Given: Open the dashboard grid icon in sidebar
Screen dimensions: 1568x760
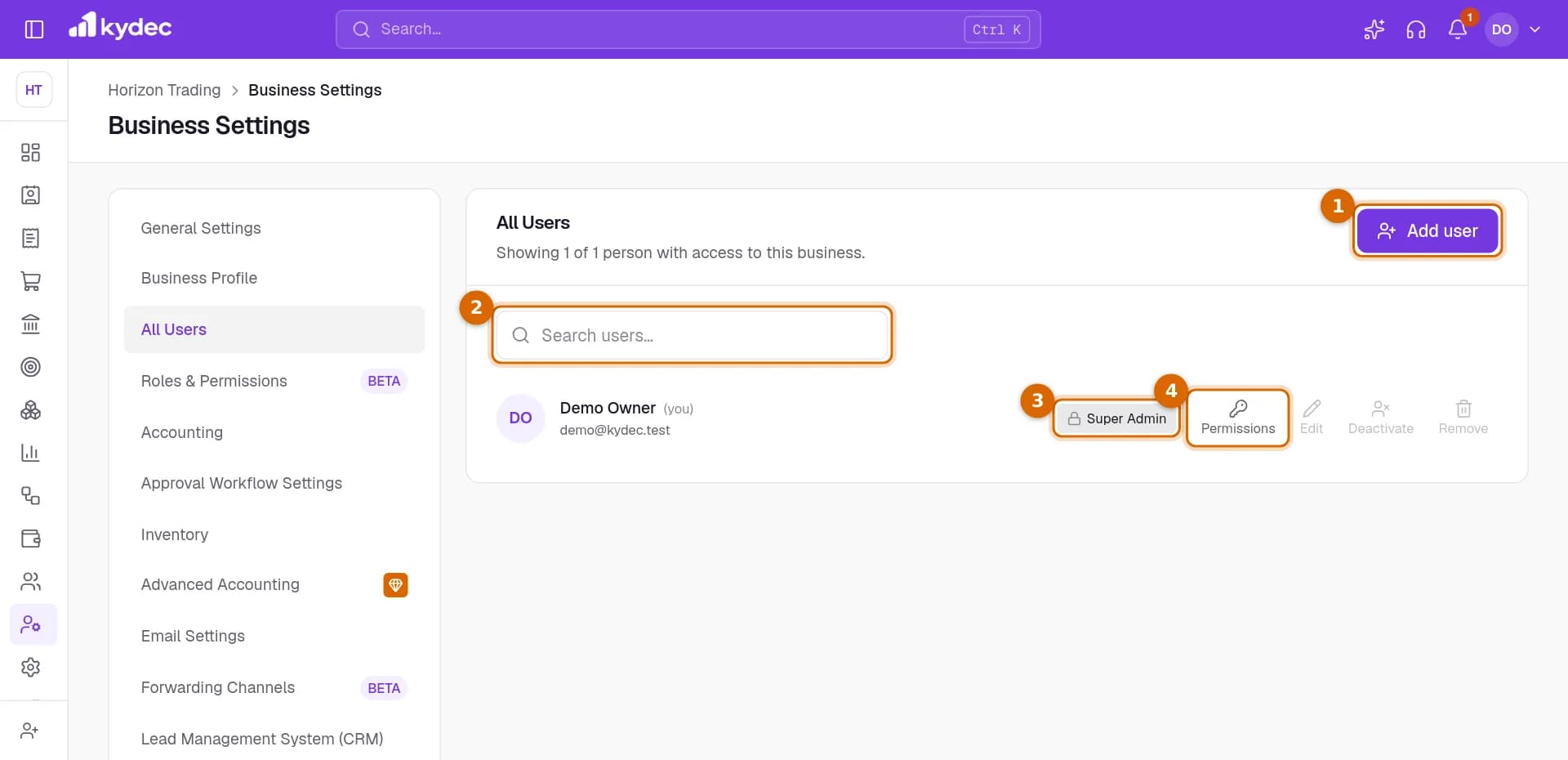Looking at the screenshot, I should tap(30, 152).
